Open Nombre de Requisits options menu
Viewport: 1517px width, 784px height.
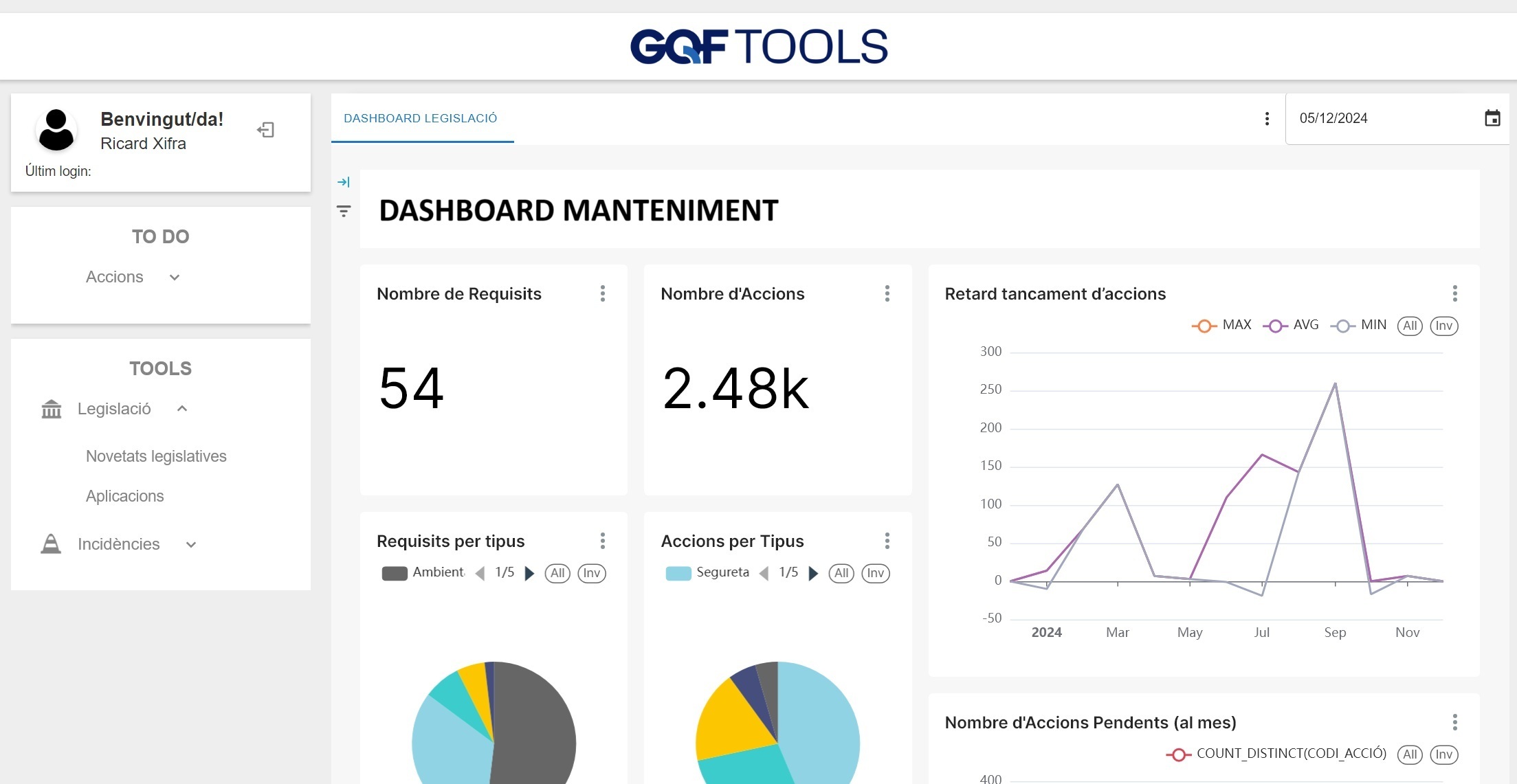[603, 294]
